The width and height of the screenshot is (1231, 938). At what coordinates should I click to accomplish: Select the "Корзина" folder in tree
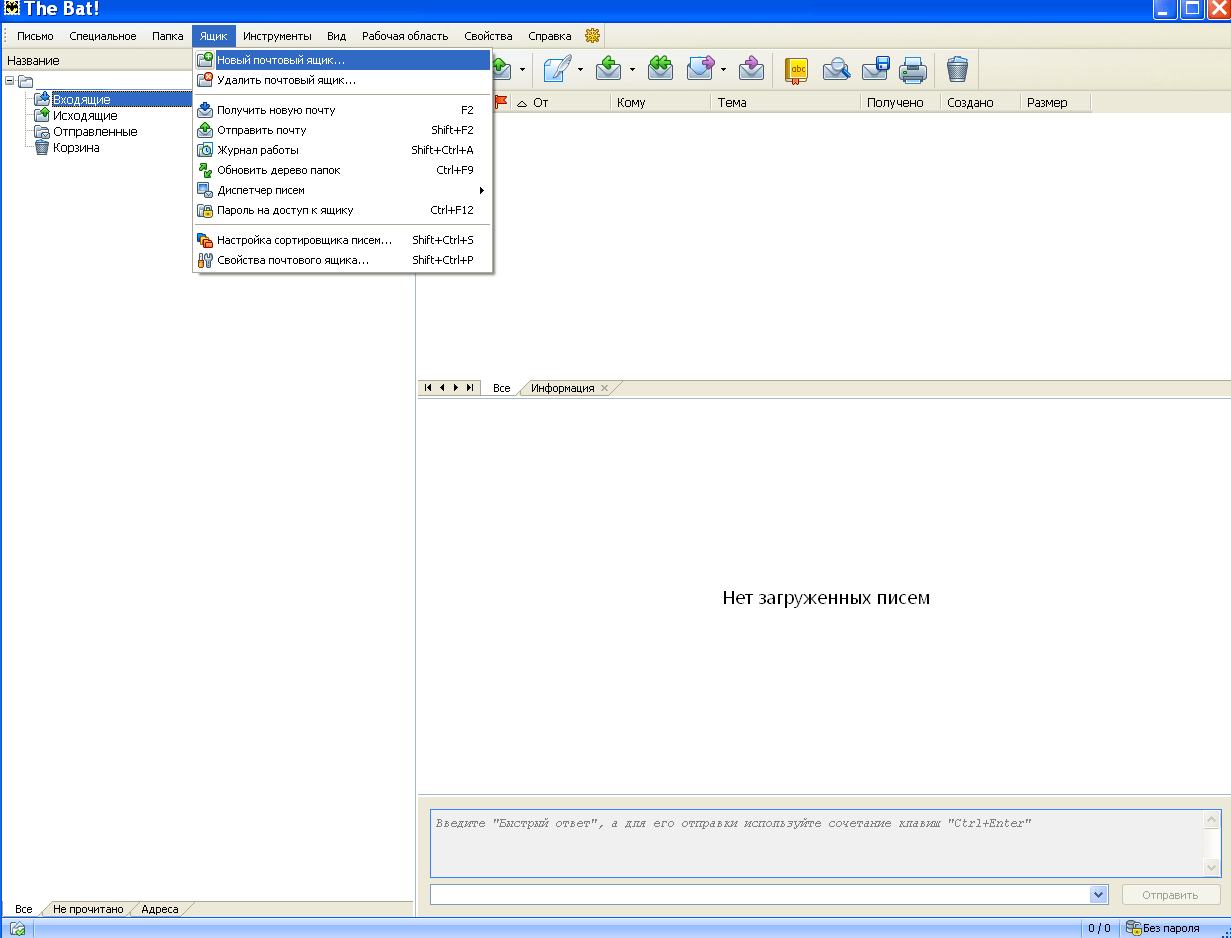(76, 148)
